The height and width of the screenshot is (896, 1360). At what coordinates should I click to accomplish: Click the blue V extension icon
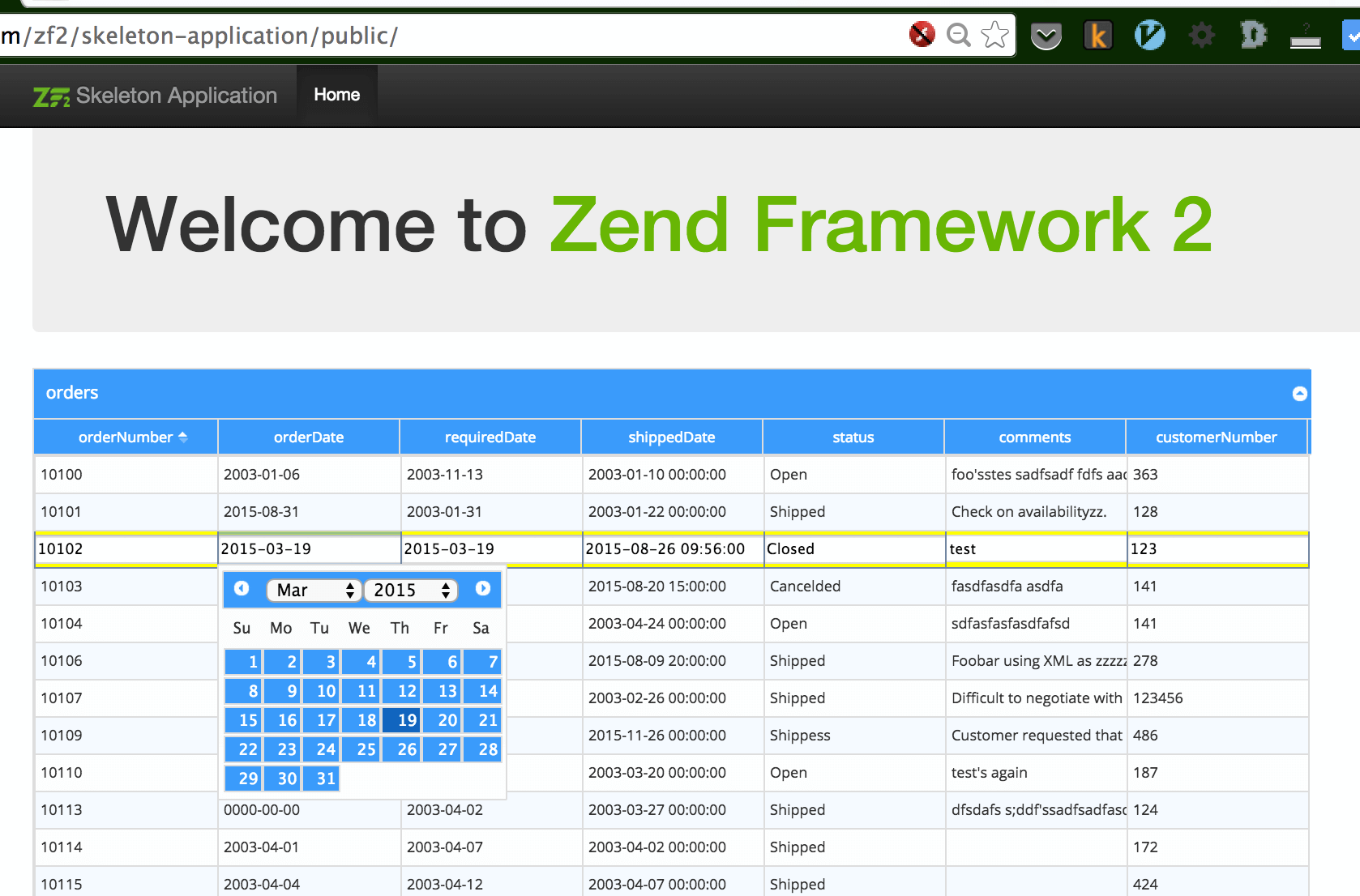point(1149,35)
